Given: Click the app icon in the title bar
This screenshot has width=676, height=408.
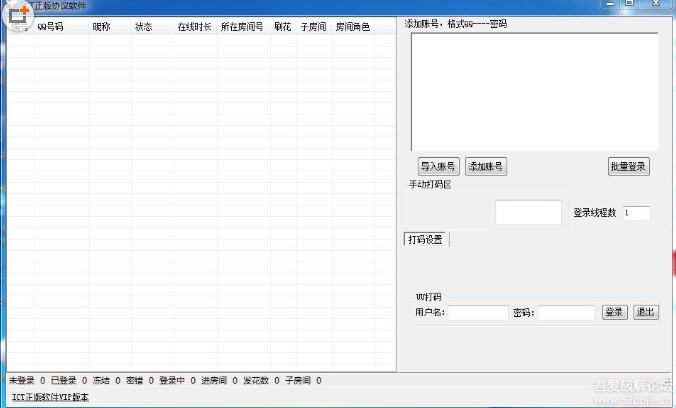Looking at the screenshot, I should point(16,14).
